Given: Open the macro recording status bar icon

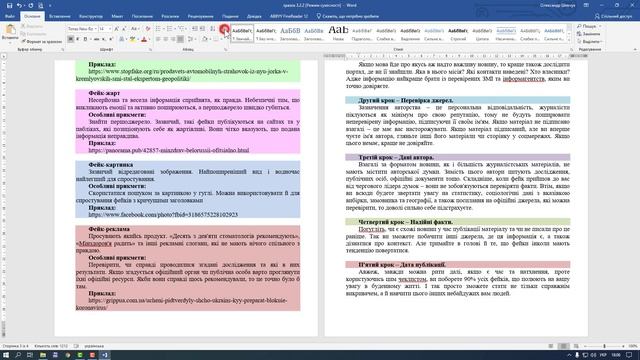Looking at the screenshot, I should [76, 346].
